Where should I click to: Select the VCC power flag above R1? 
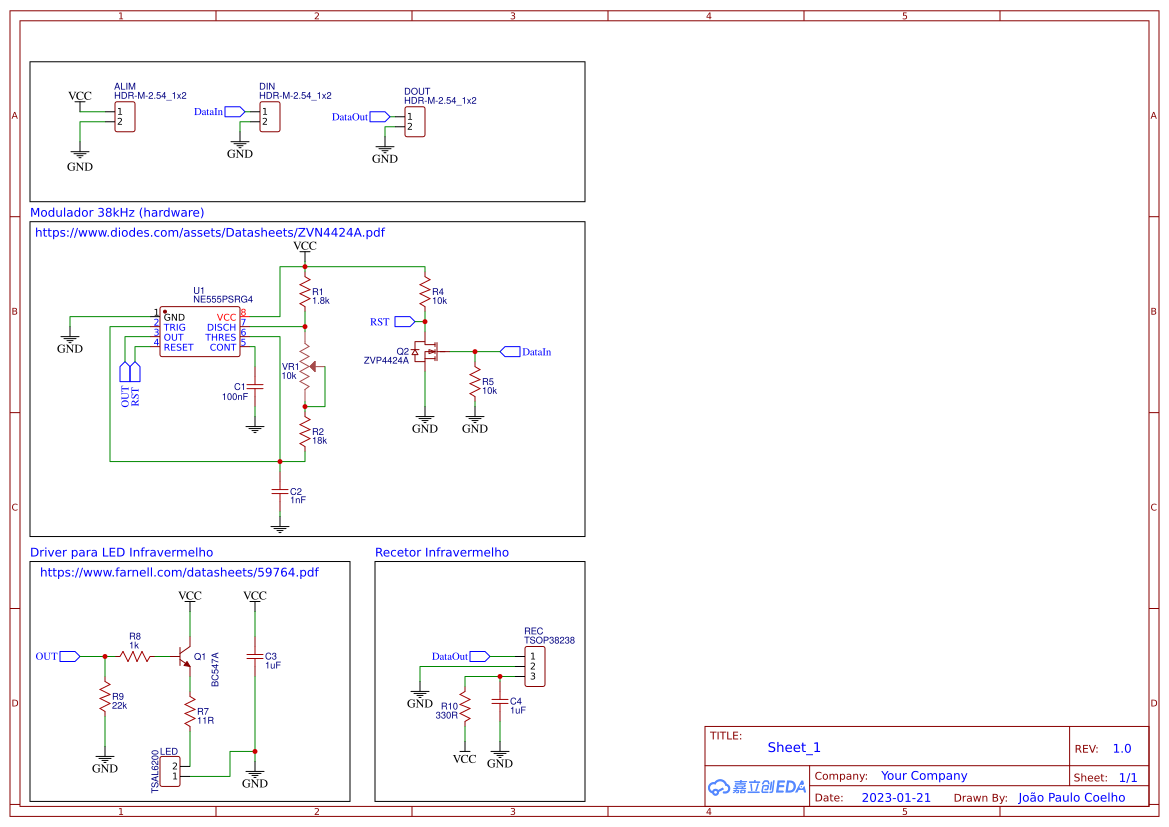(x=304, y=250)
